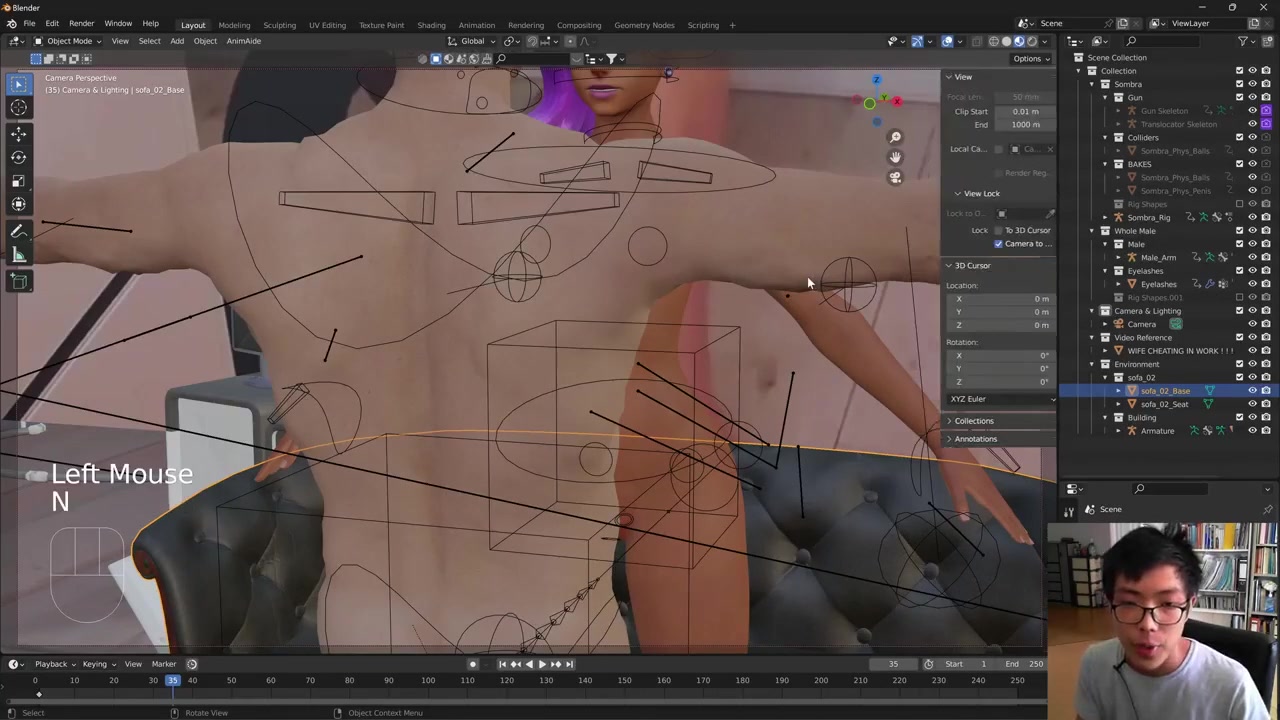Click the current frame number field

893,664
